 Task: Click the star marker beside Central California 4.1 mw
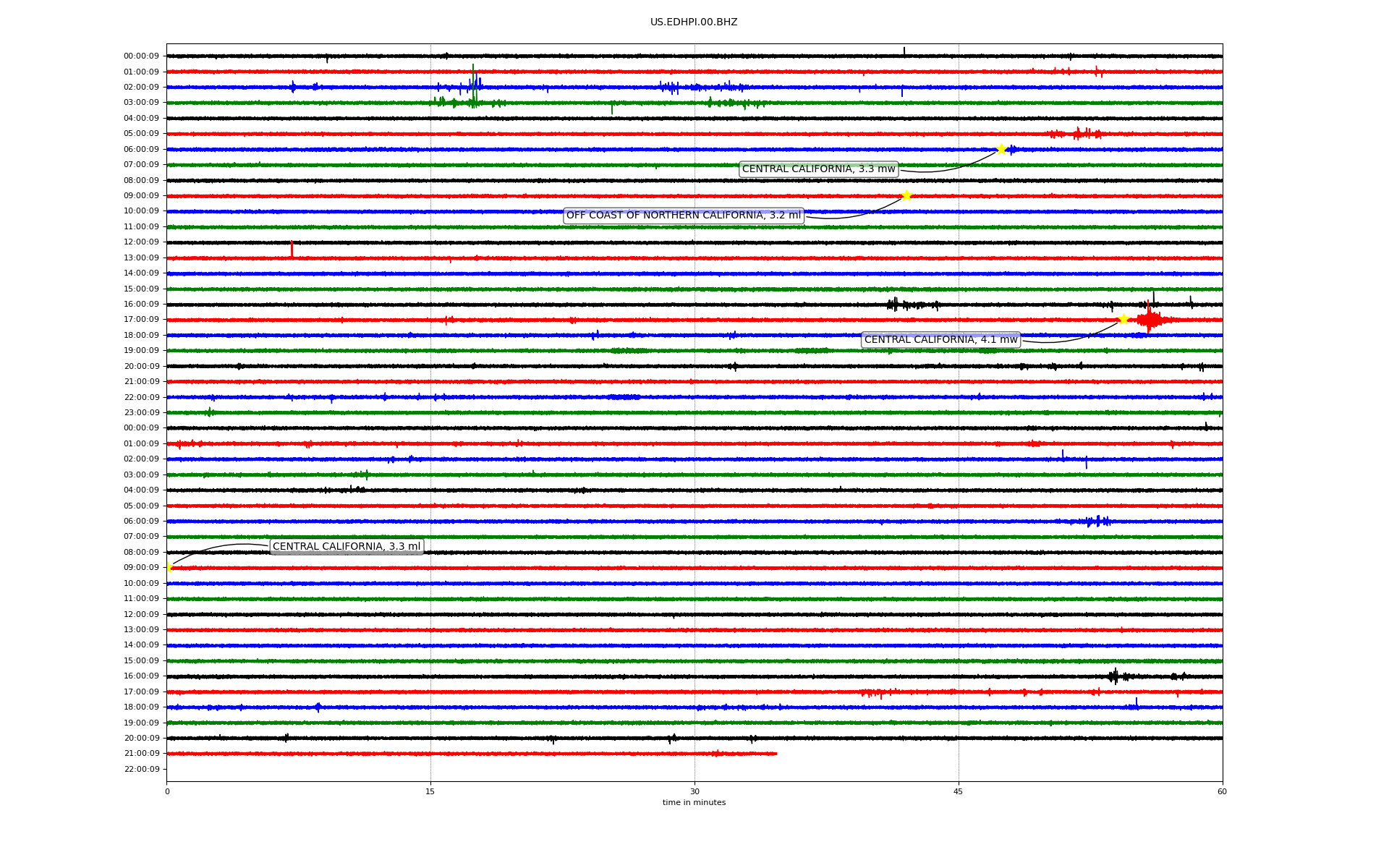pyautogui.click(x=1123, y=319)
